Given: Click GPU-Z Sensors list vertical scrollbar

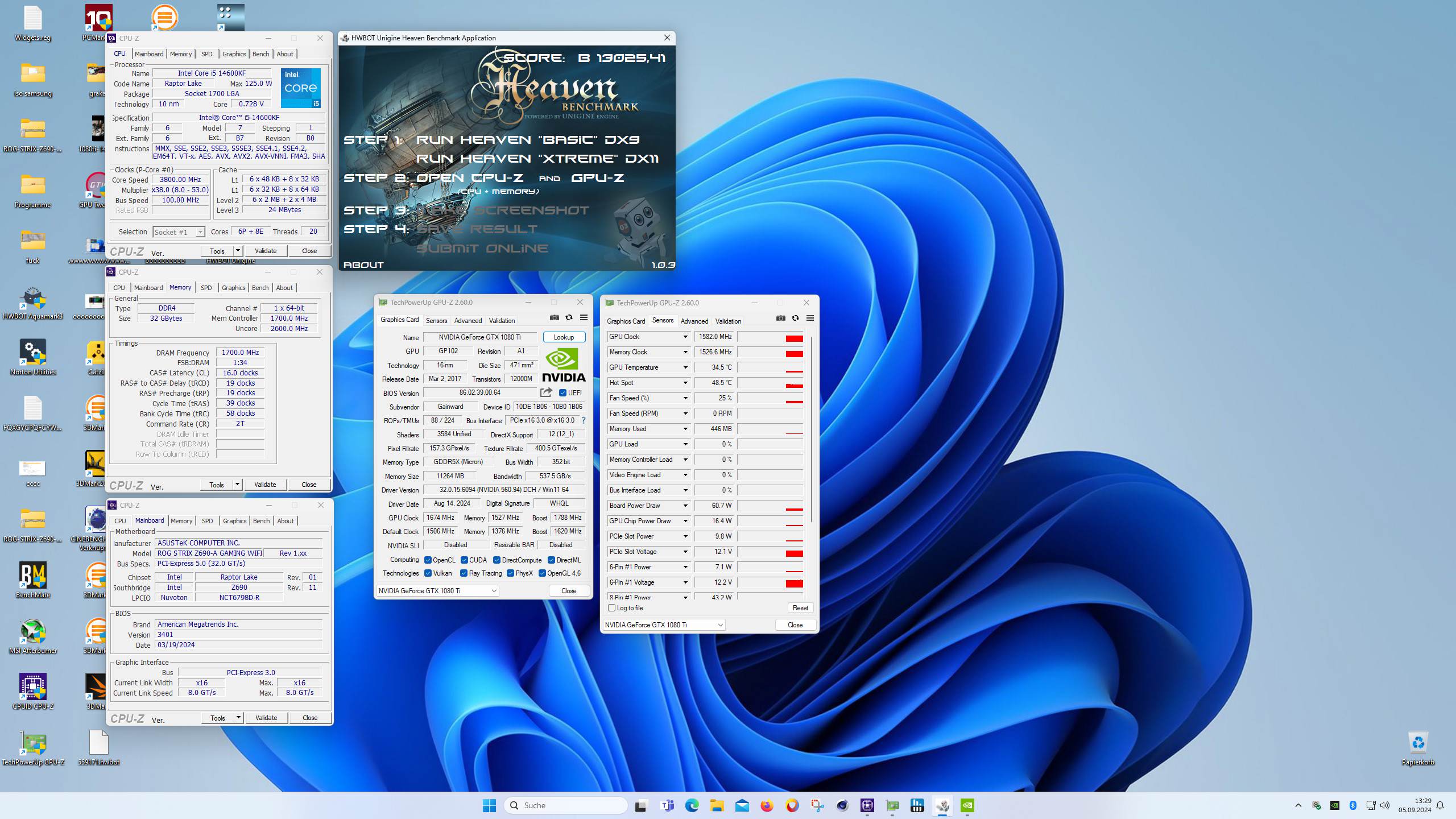Looking at the screenshot, I should click(x=812, y=429).
